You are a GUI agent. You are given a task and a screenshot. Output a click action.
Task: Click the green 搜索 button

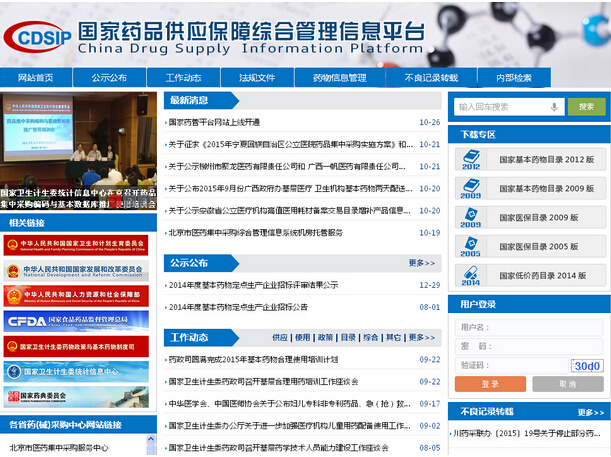coord(586,107)
